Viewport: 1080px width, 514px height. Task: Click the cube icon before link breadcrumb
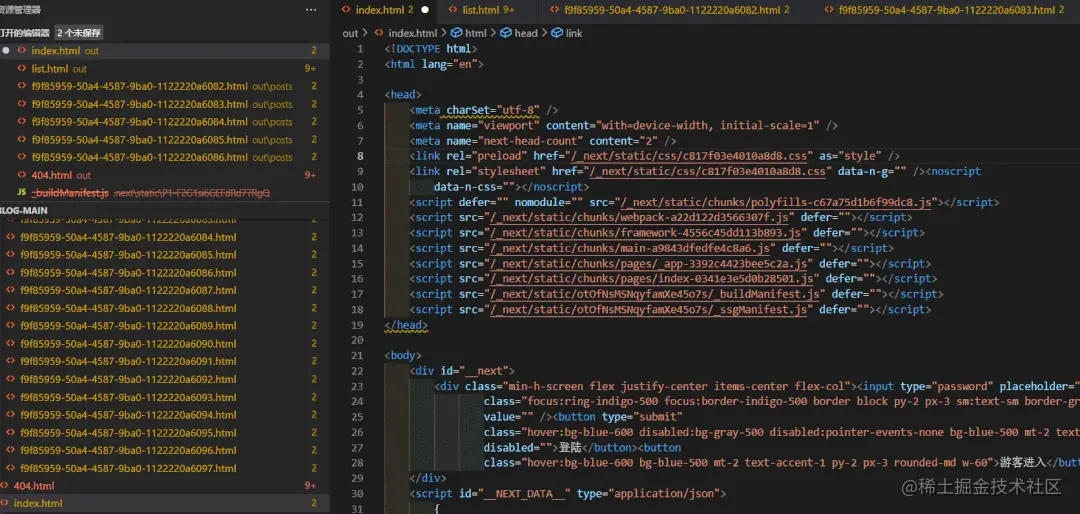point(555,33)
